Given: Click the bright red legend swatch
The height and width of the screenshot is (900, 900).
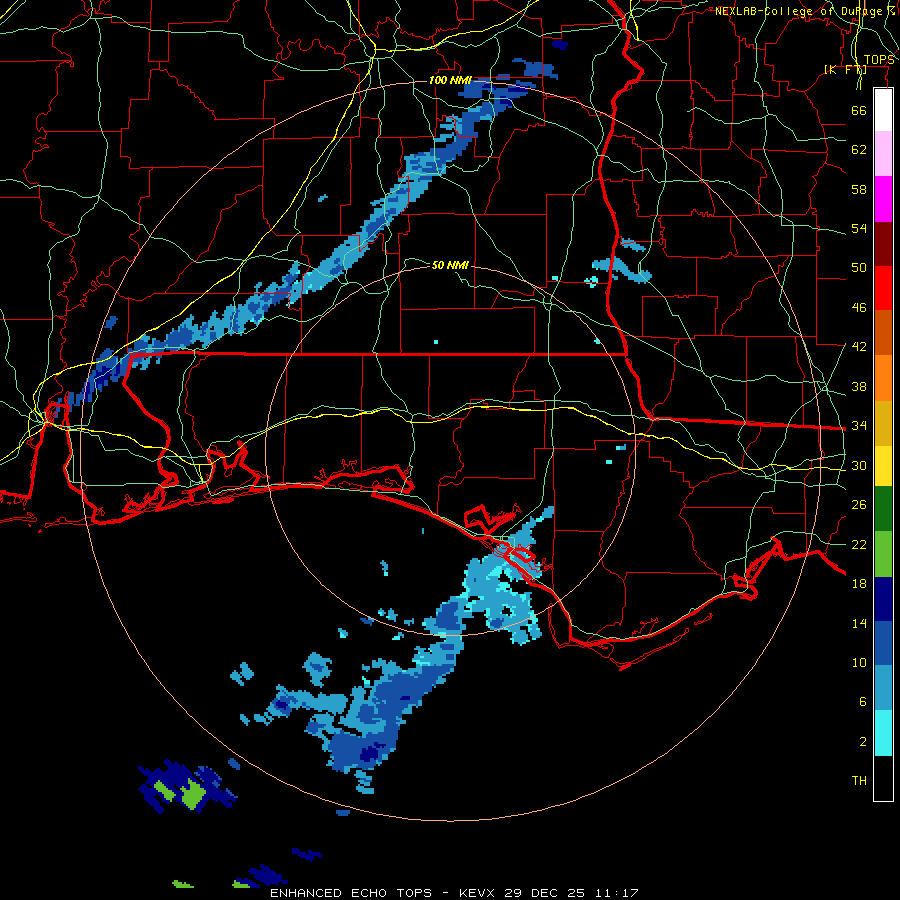Looking at the screenshot, I should pyautogui.click(x=883, y=288).
